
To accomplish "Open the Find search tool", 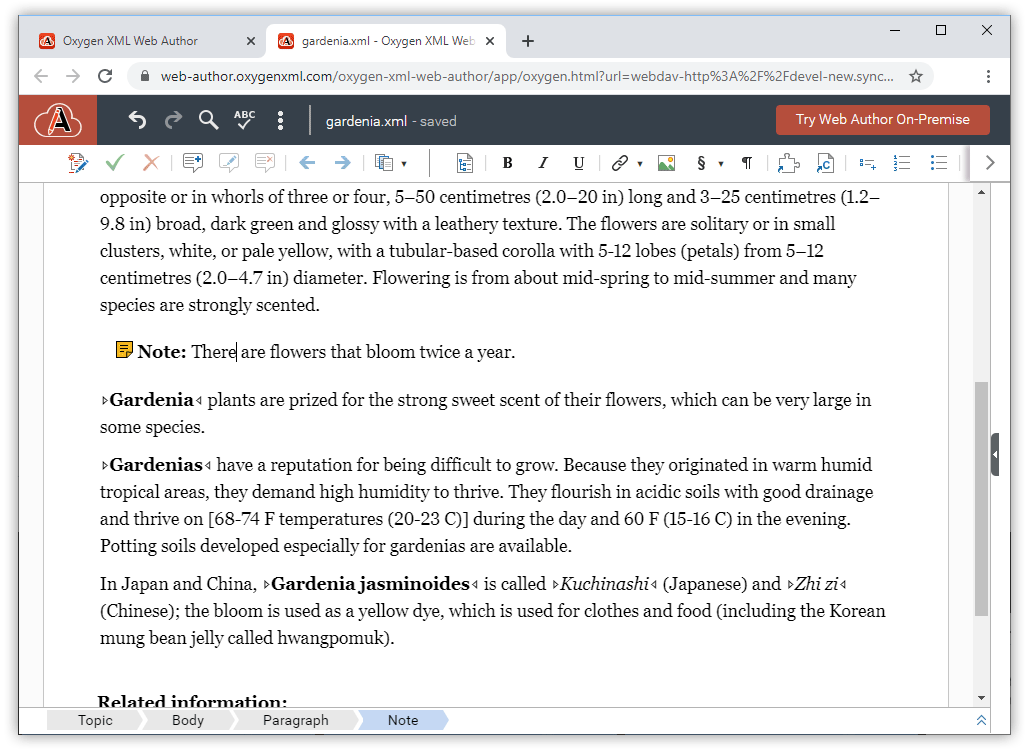I will 208,120.
